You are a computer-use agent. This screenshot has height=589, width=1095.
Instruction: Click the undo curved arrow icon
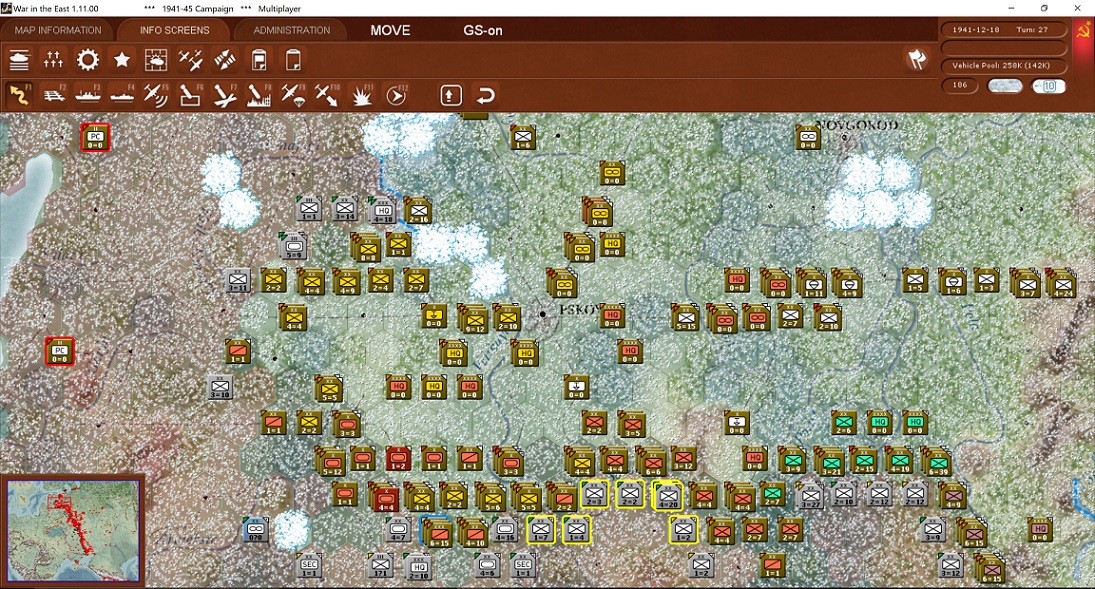point(485,95)
